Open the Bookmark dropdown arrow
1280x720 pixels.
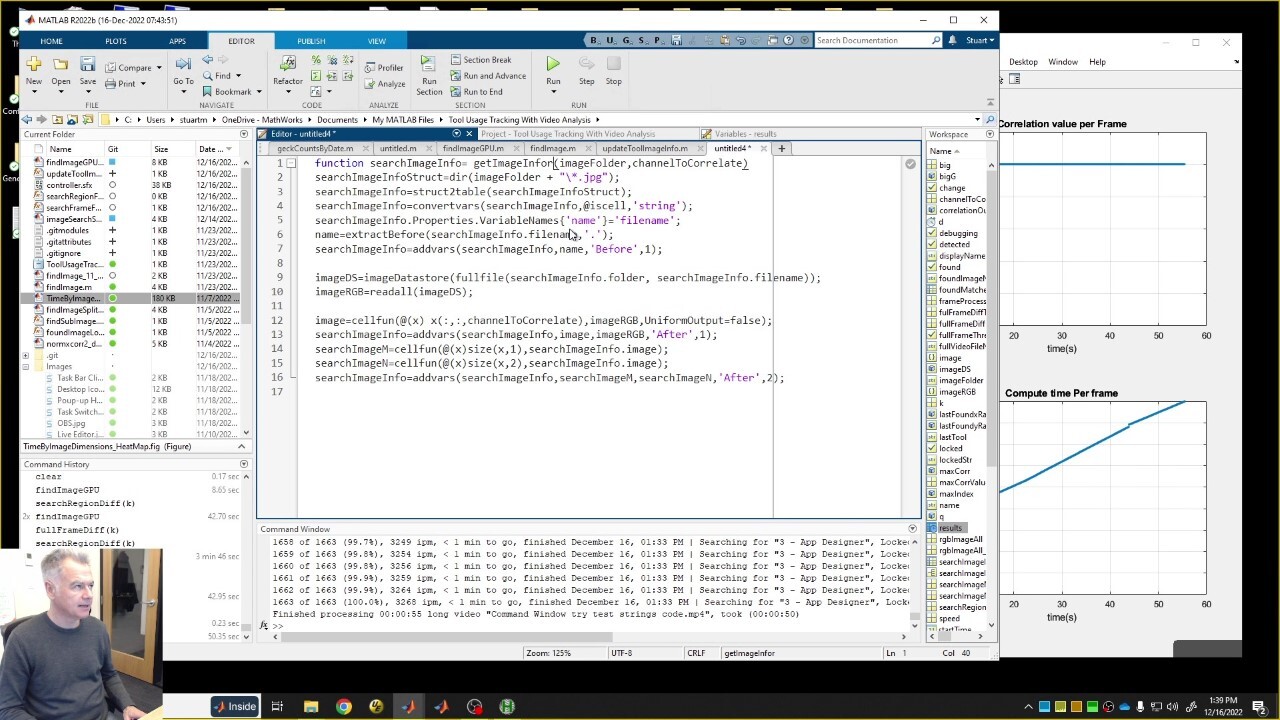pos(257,92)
